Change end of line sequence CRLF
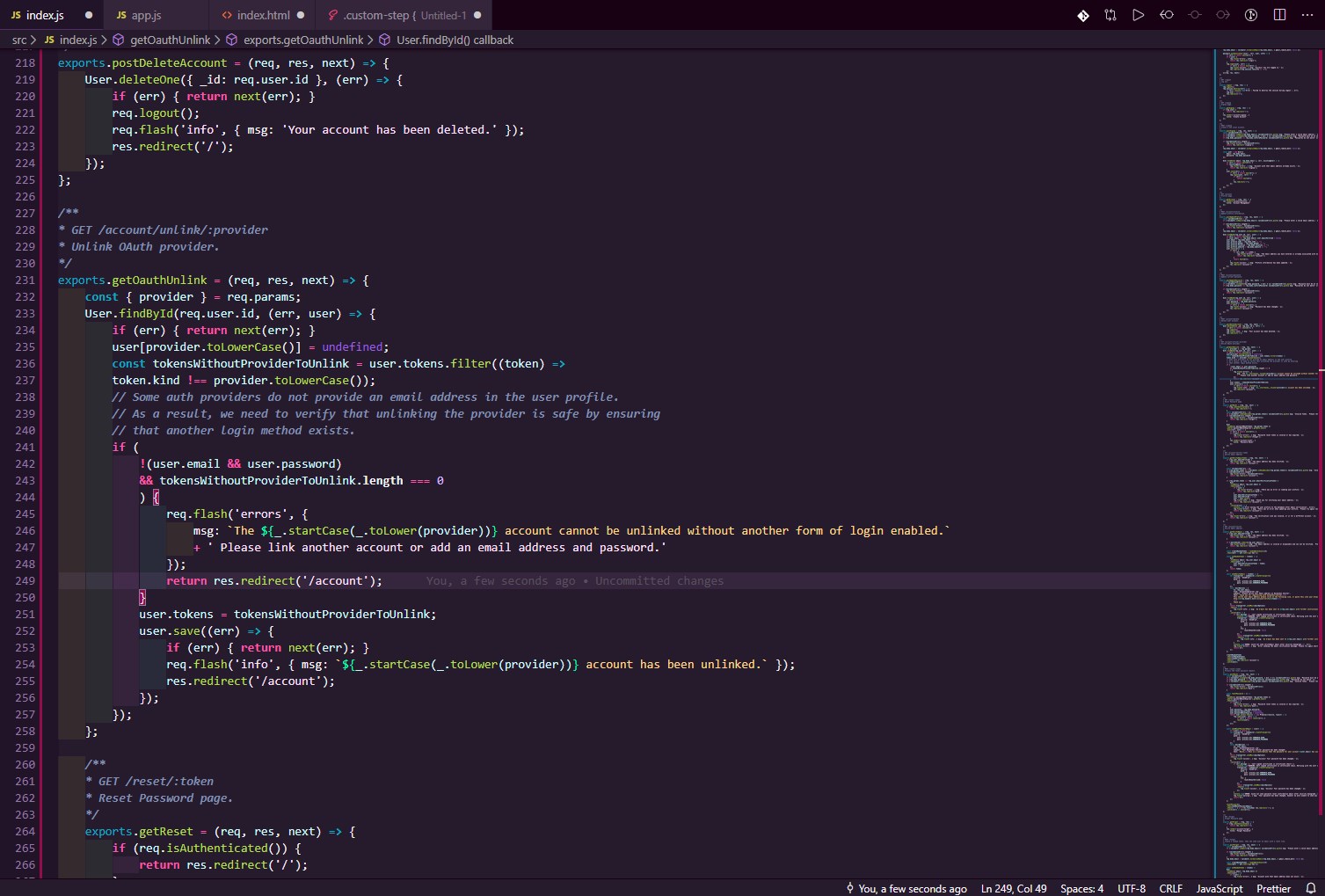 point(1171,888)
